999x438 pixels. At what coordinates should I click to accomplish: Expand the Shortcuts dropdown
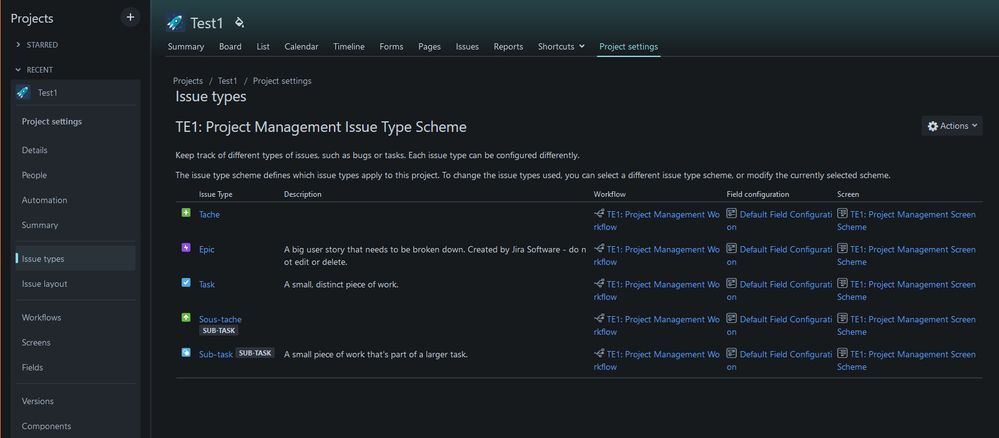pos(561,47)
